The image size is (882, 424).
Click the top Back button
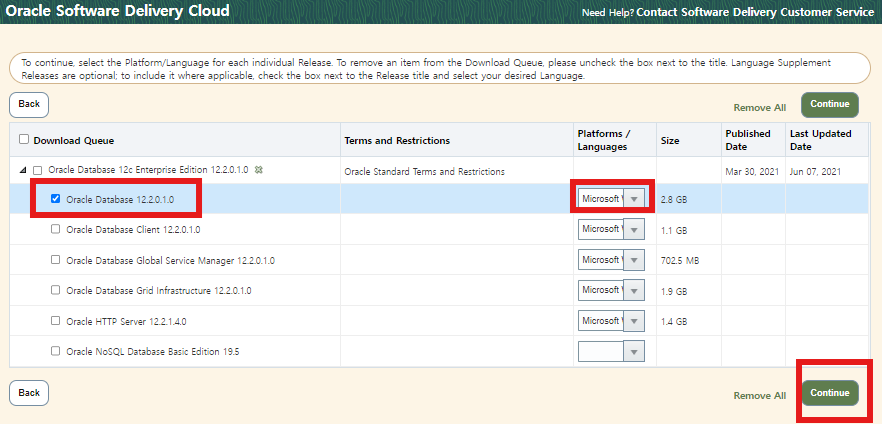pos(29,105)
